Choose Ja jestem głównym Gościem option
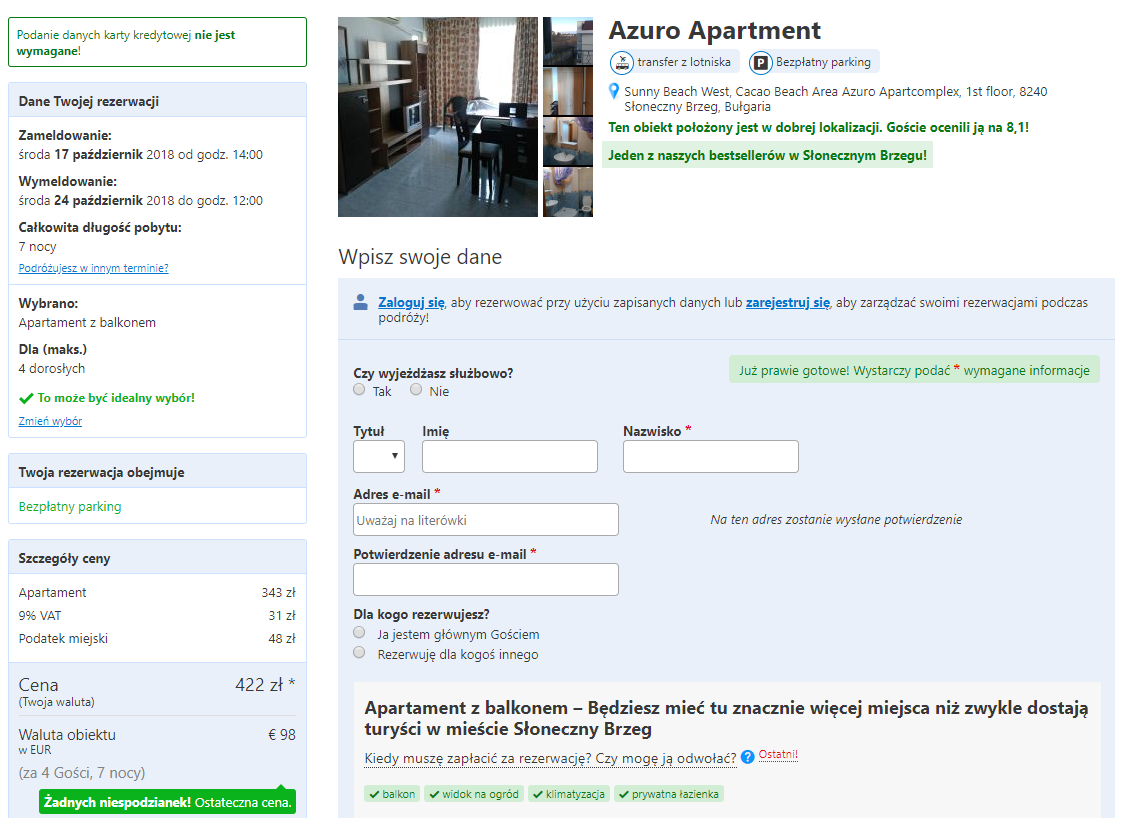The height and width of the screenshot is (818, 1124). point(359,632)
